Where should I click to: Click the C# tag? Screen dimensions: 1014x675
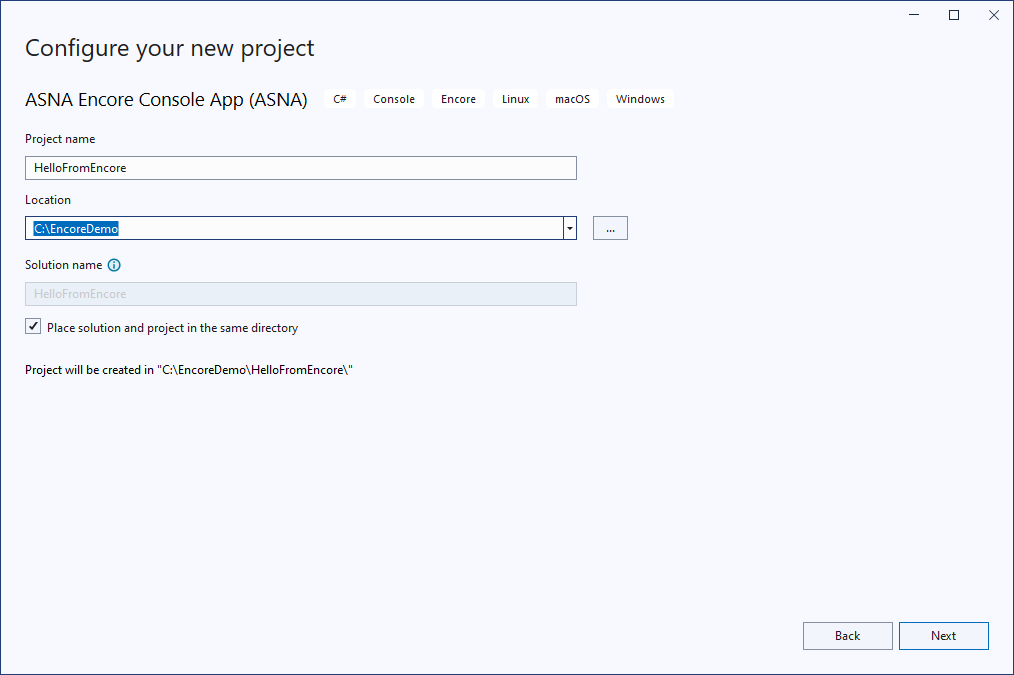coord(340,99)
